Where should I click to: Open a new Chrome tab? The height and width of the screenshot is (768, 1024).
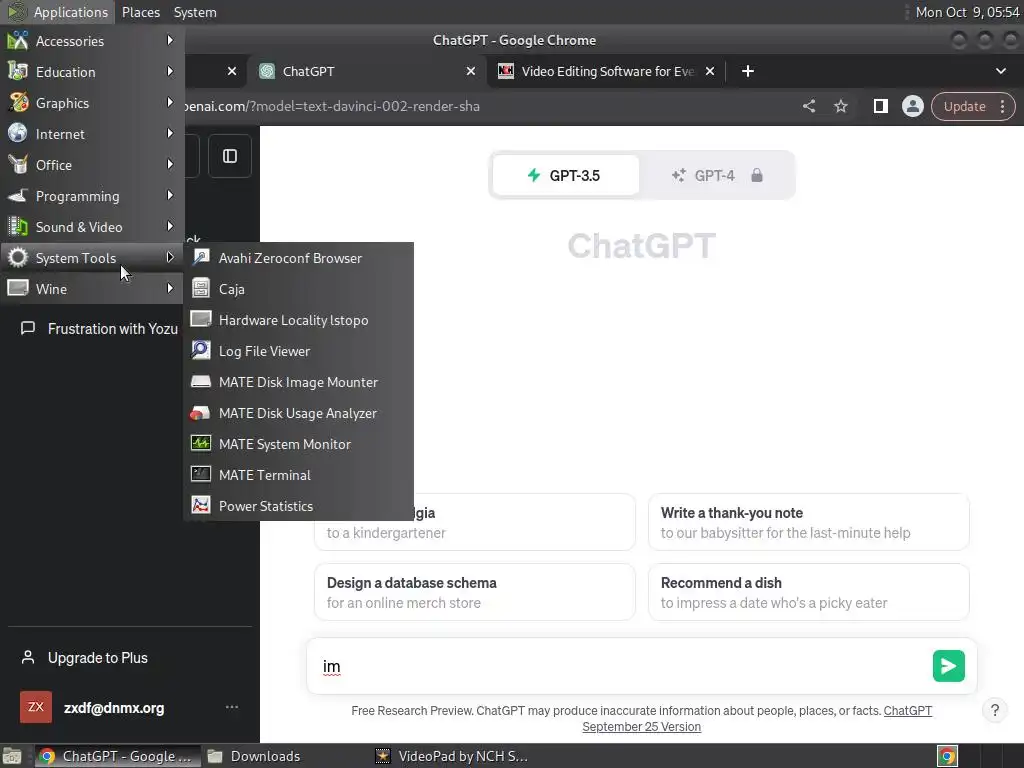coord(748,71)
